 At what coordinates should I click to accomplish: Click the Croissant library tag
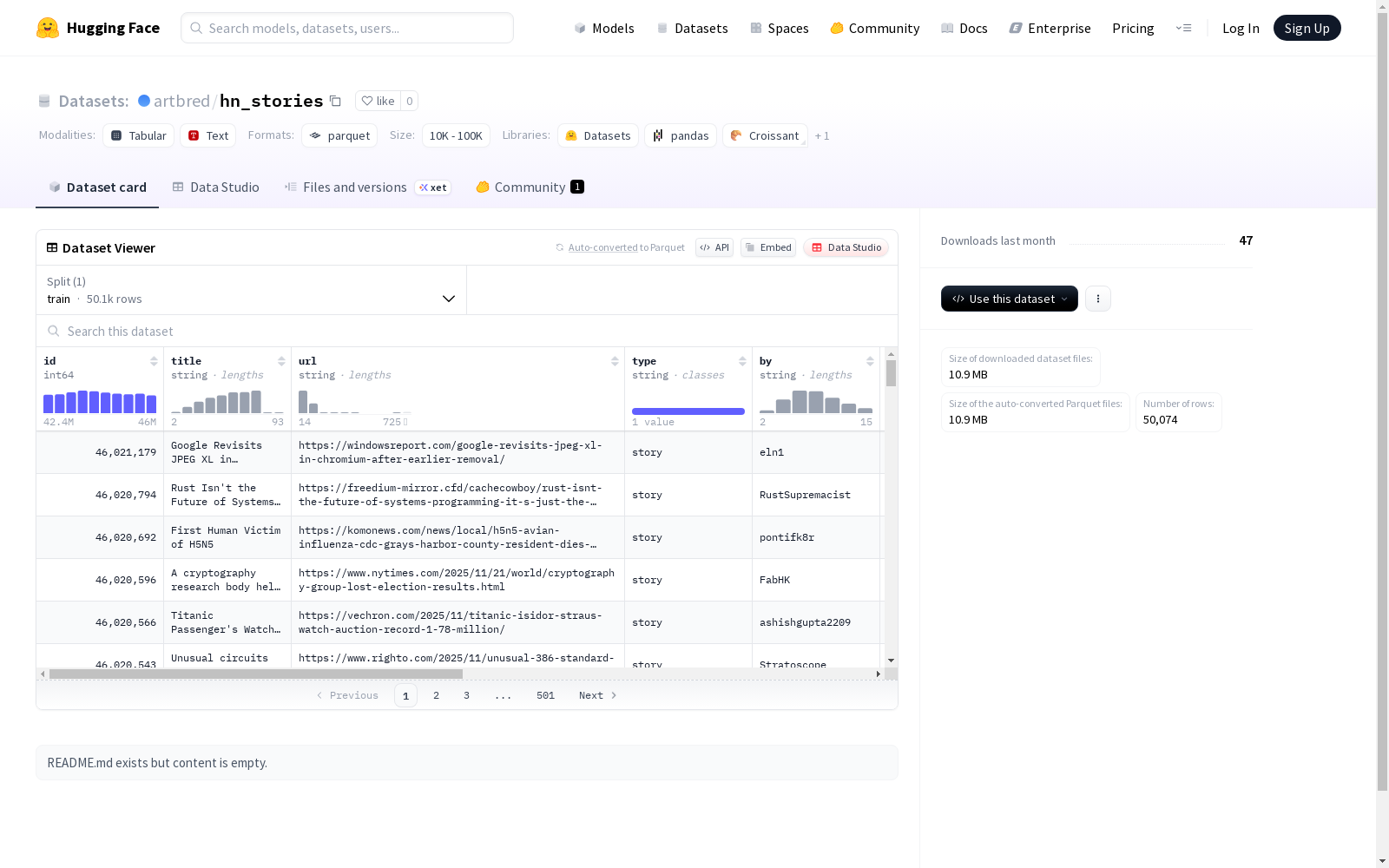coord(765,135)
